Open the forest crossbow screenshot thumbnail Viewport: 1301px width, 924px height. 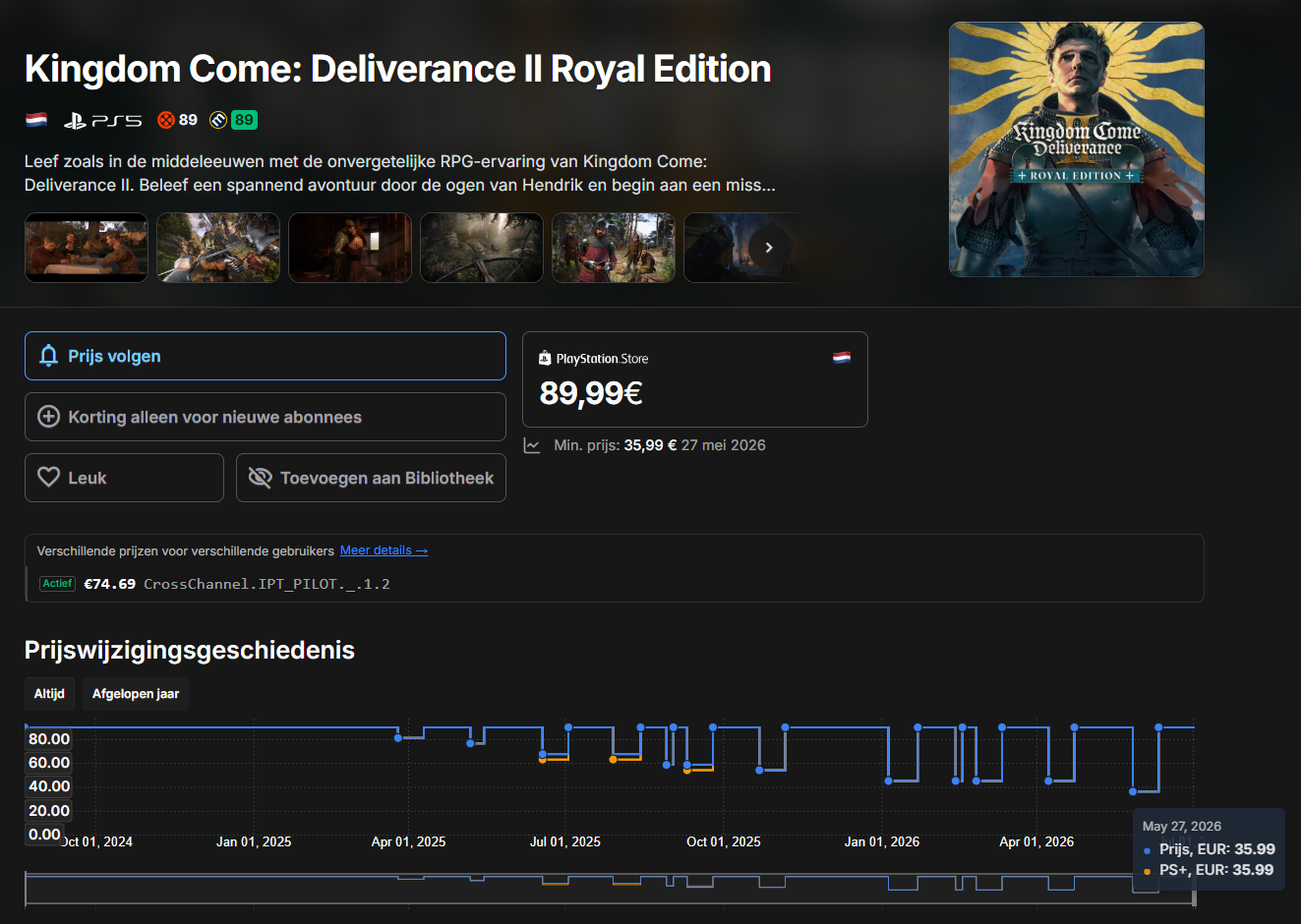[482, 248]
